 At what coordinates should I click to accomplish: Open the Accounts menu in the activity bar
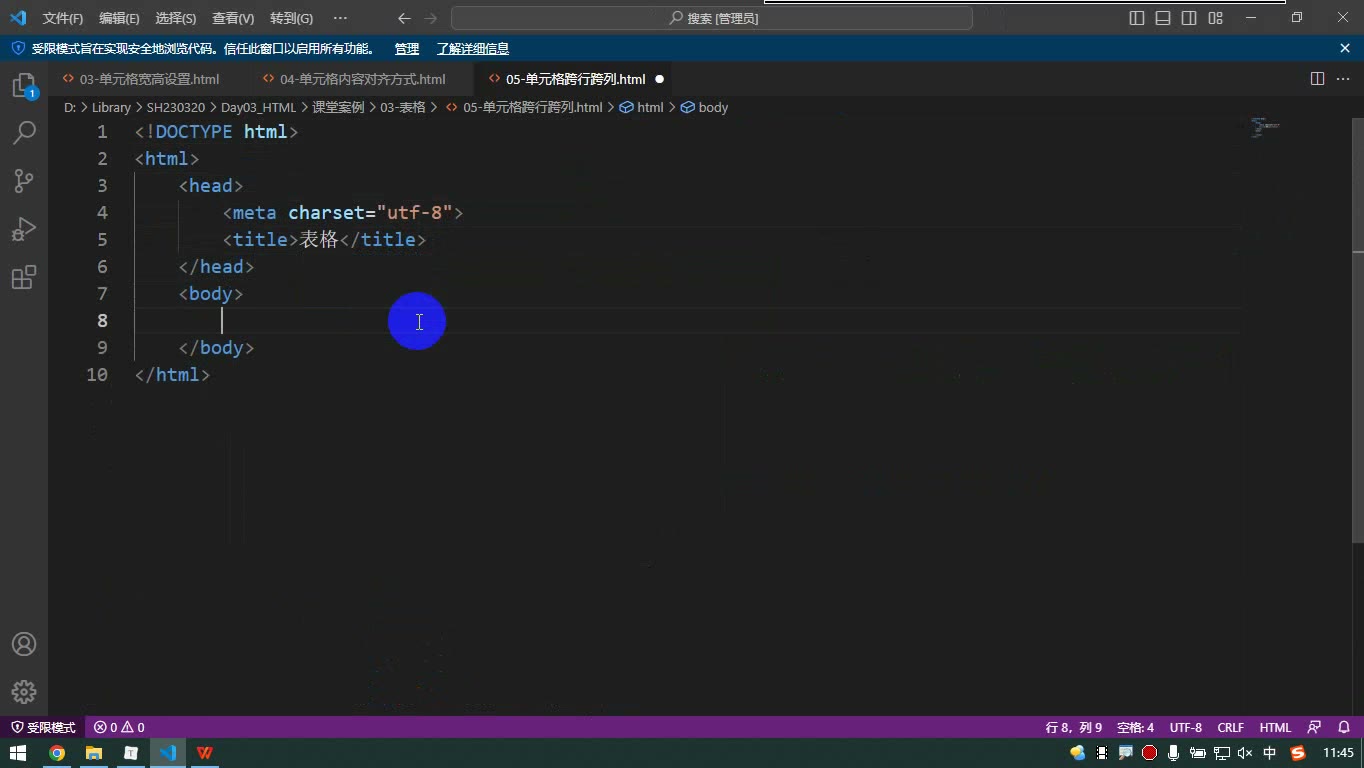[x=24, y=644]
